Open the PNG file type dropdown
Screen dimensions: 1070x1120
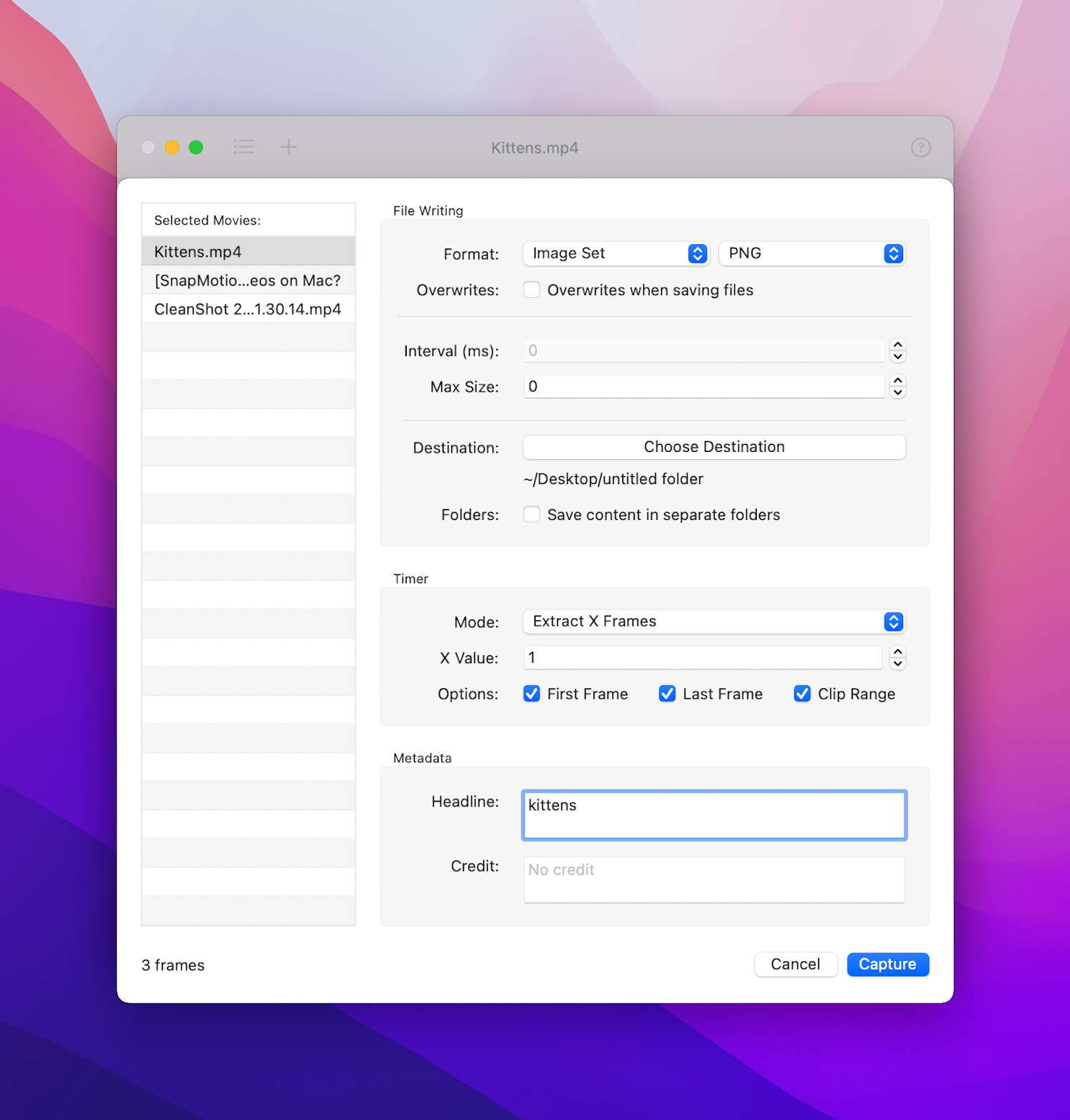click(811, 254)
